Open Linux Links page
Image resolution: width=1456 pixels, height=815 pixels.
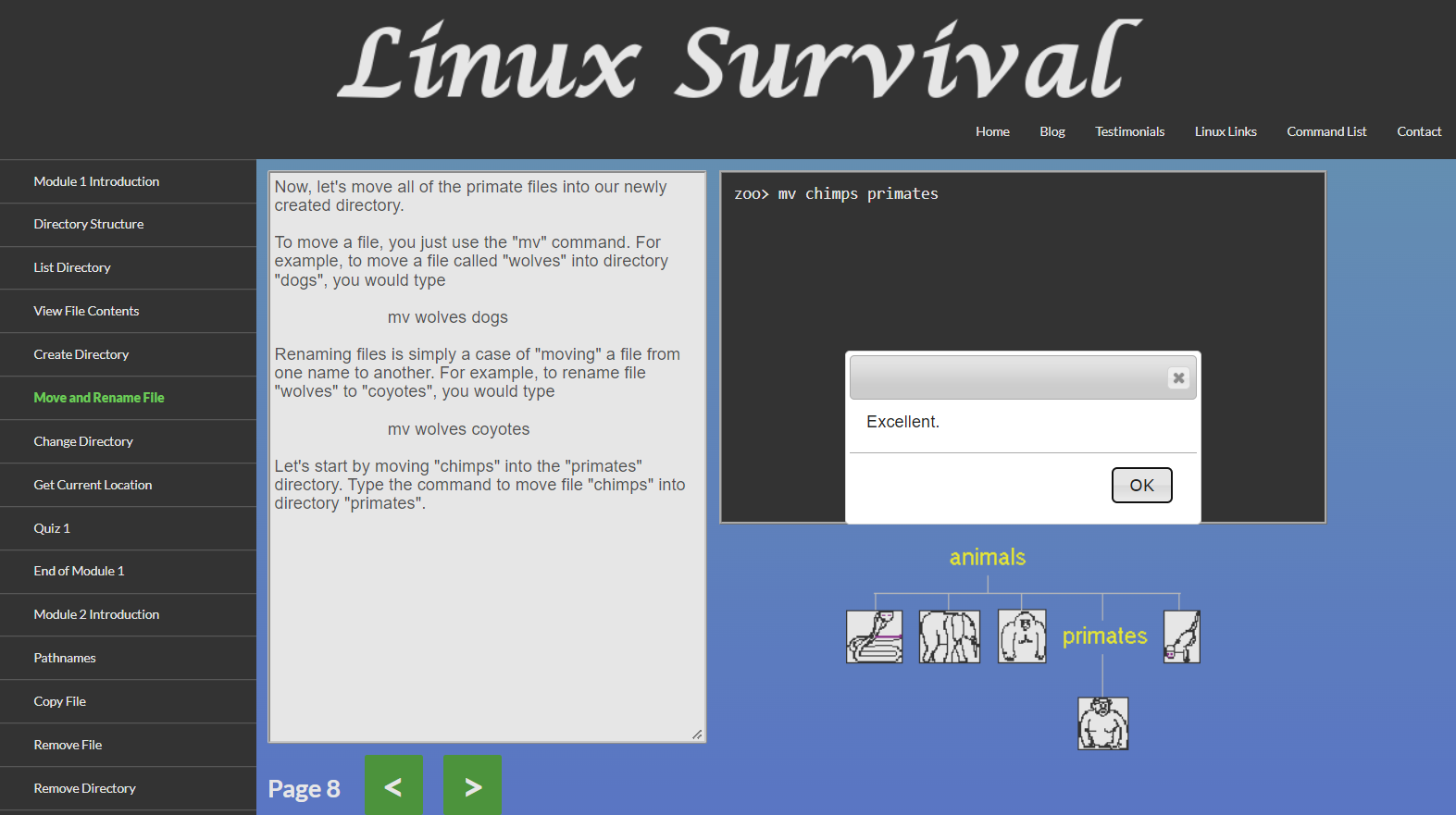coord(1226,131)
